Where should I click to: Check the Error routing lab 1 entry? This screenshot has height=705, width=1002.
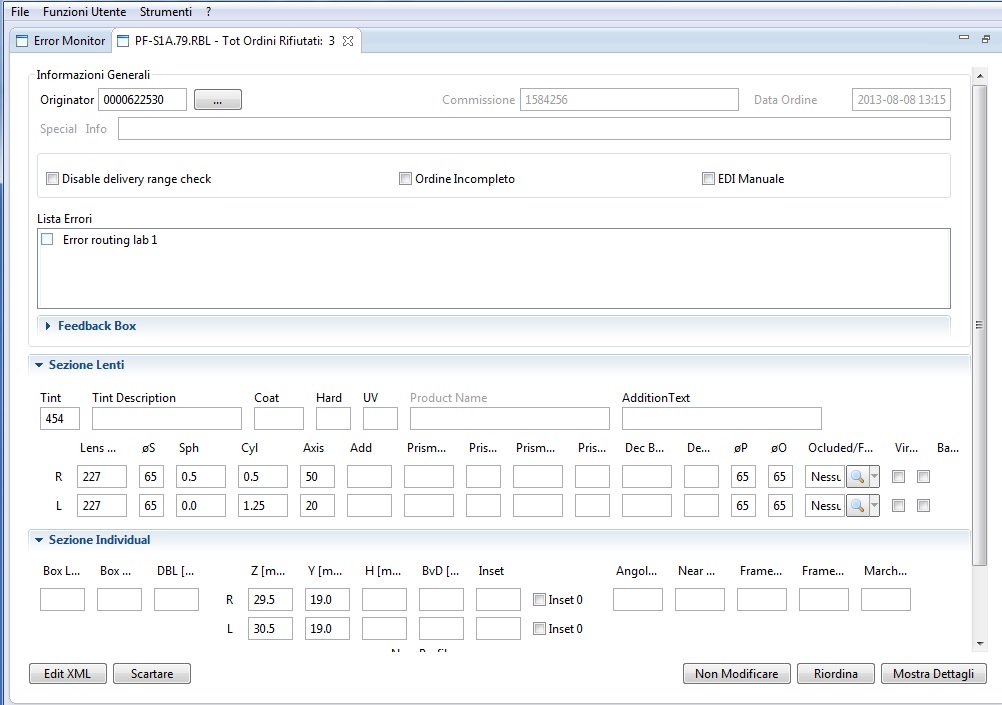[x=47, y=239]
